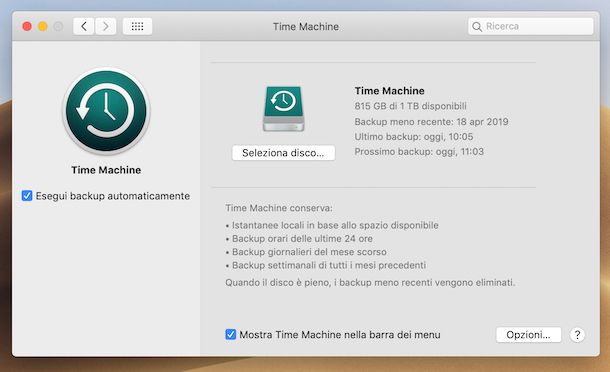
Task: Close the window with the red button
Action: click(x=27, y=26)
